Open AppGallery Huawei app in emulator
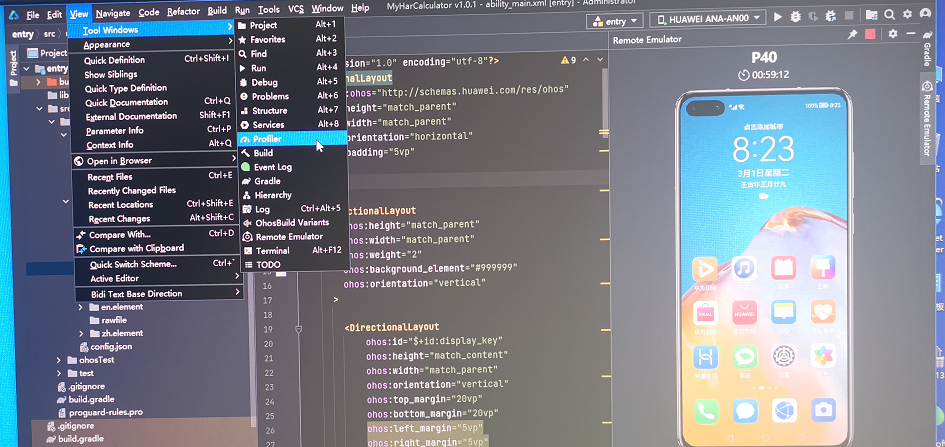Screen dimensions: 945x447 coord(744,313)
